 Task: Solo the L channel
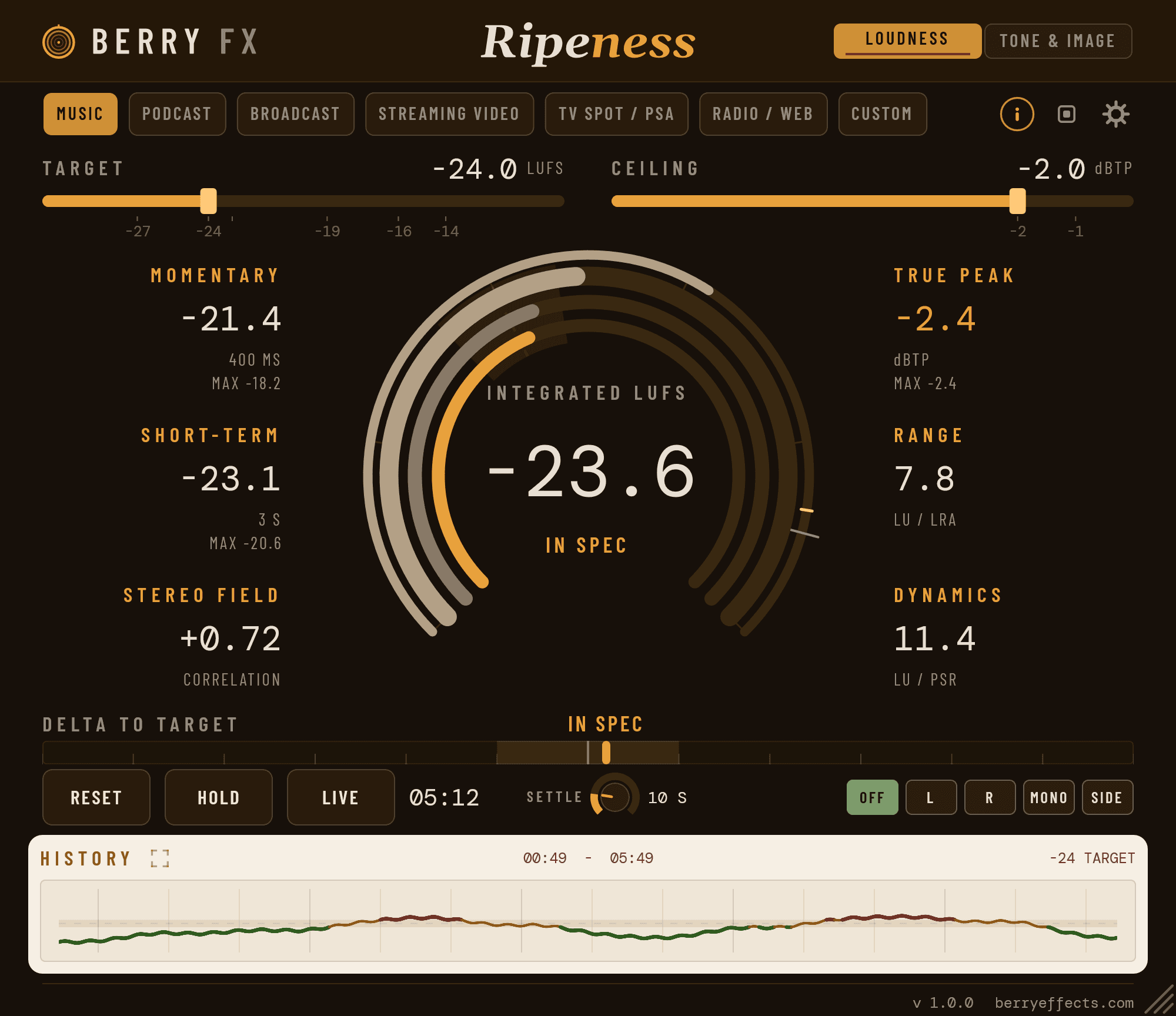click(931, 797)
